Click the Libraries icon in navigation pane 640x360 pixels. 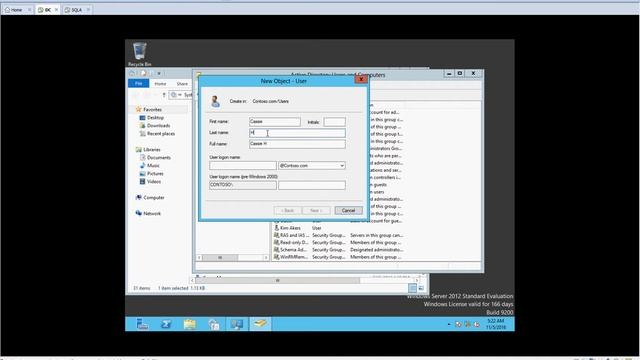pyautogui.click(x=138, y=149)
